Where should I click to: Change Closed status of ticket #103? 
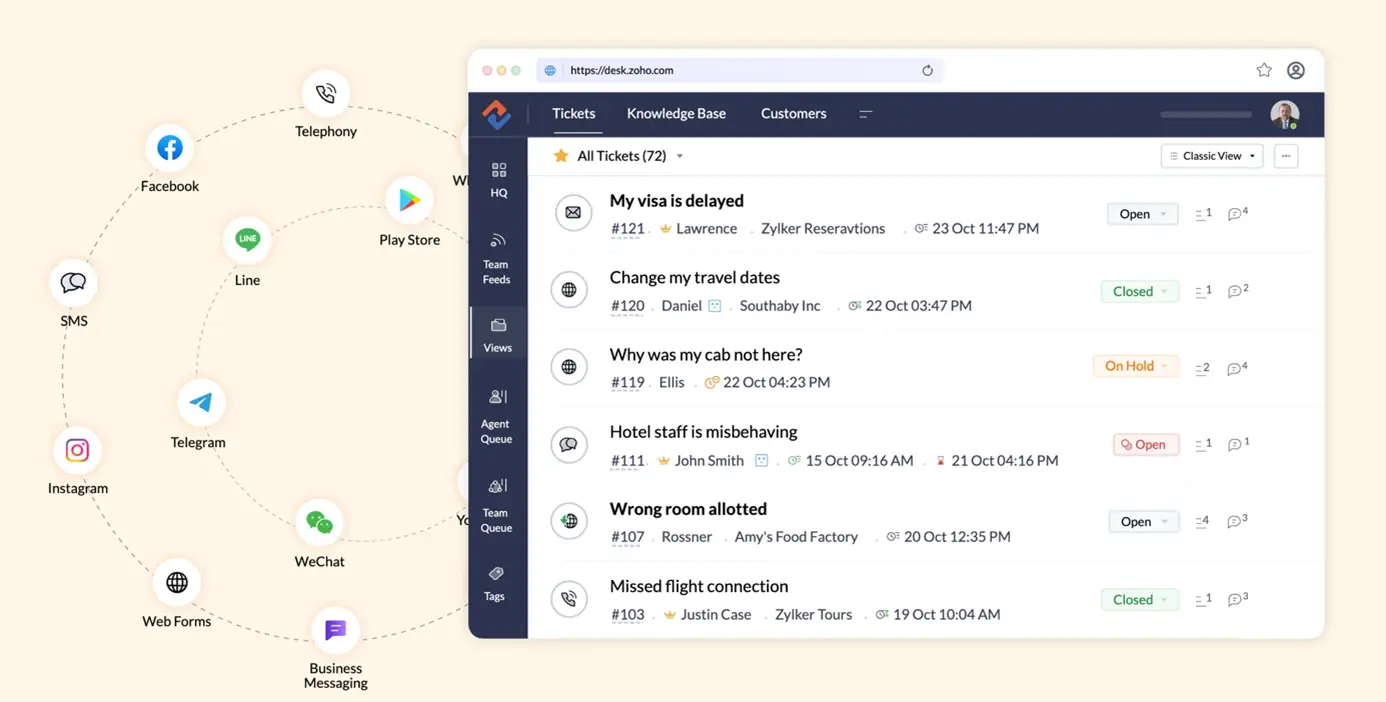click(1140, 599)
